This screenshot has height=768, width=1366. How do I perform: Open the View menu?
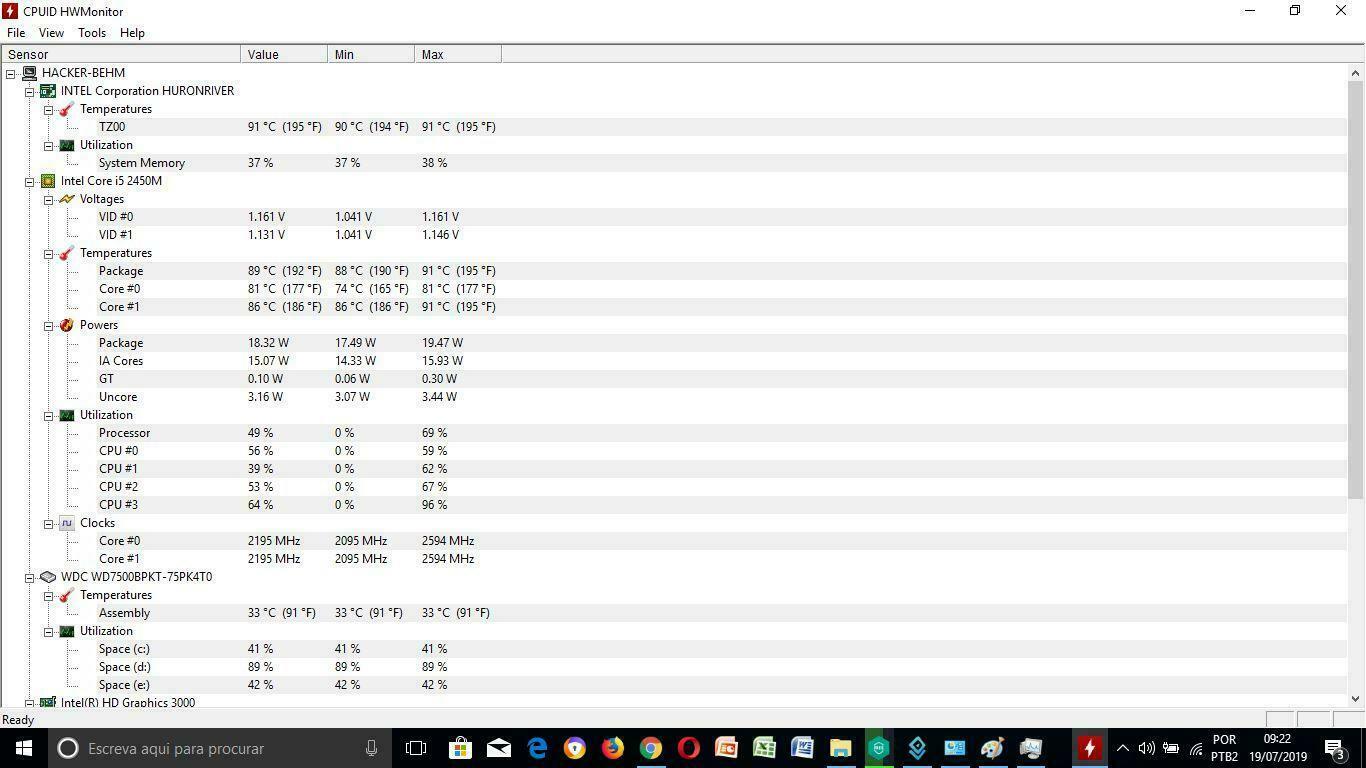coord(51,33)
